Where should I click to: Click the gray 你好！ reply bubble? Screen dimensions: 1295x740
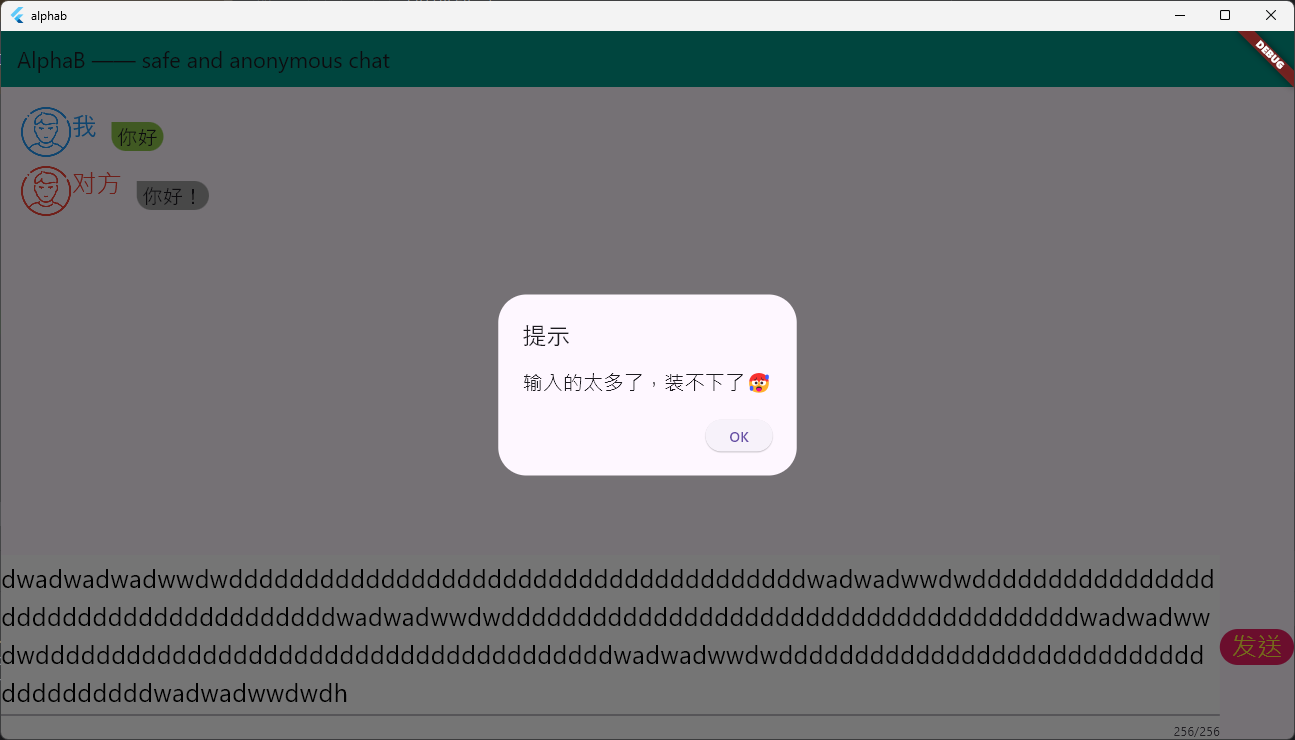(172, 196)
